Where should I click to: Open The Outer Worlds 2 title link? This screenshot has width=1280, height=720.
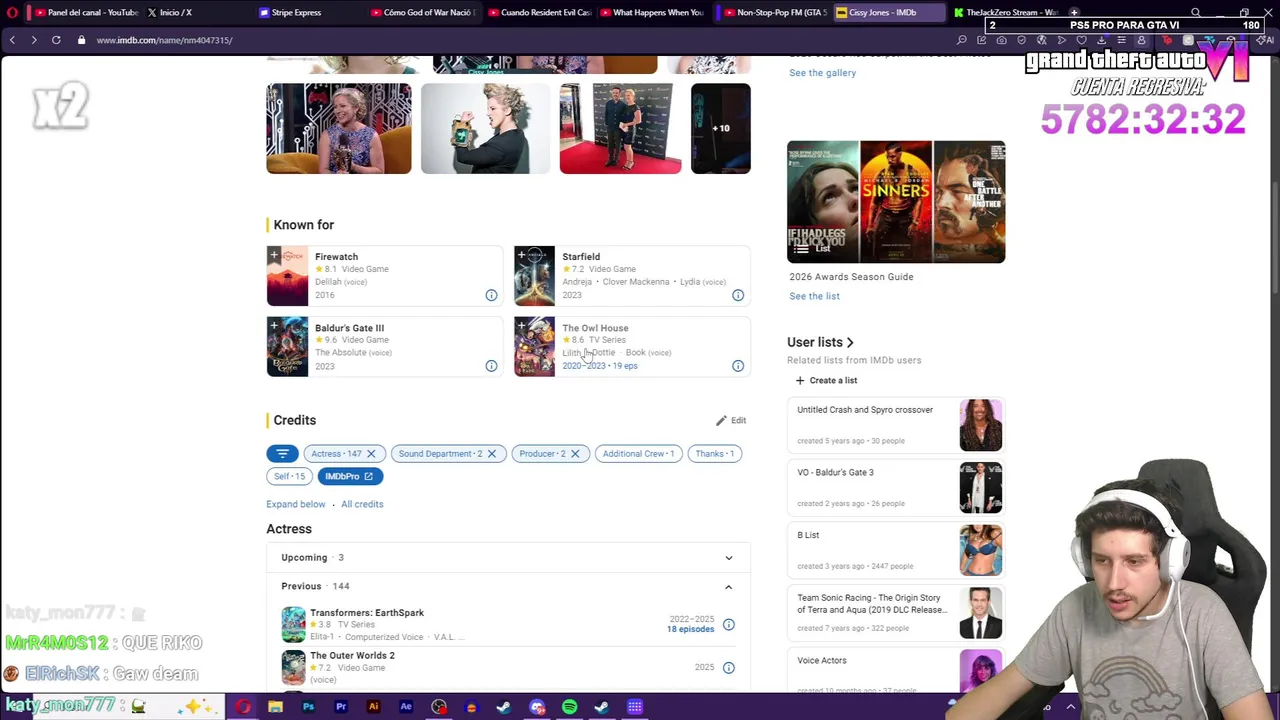(352, 655)
